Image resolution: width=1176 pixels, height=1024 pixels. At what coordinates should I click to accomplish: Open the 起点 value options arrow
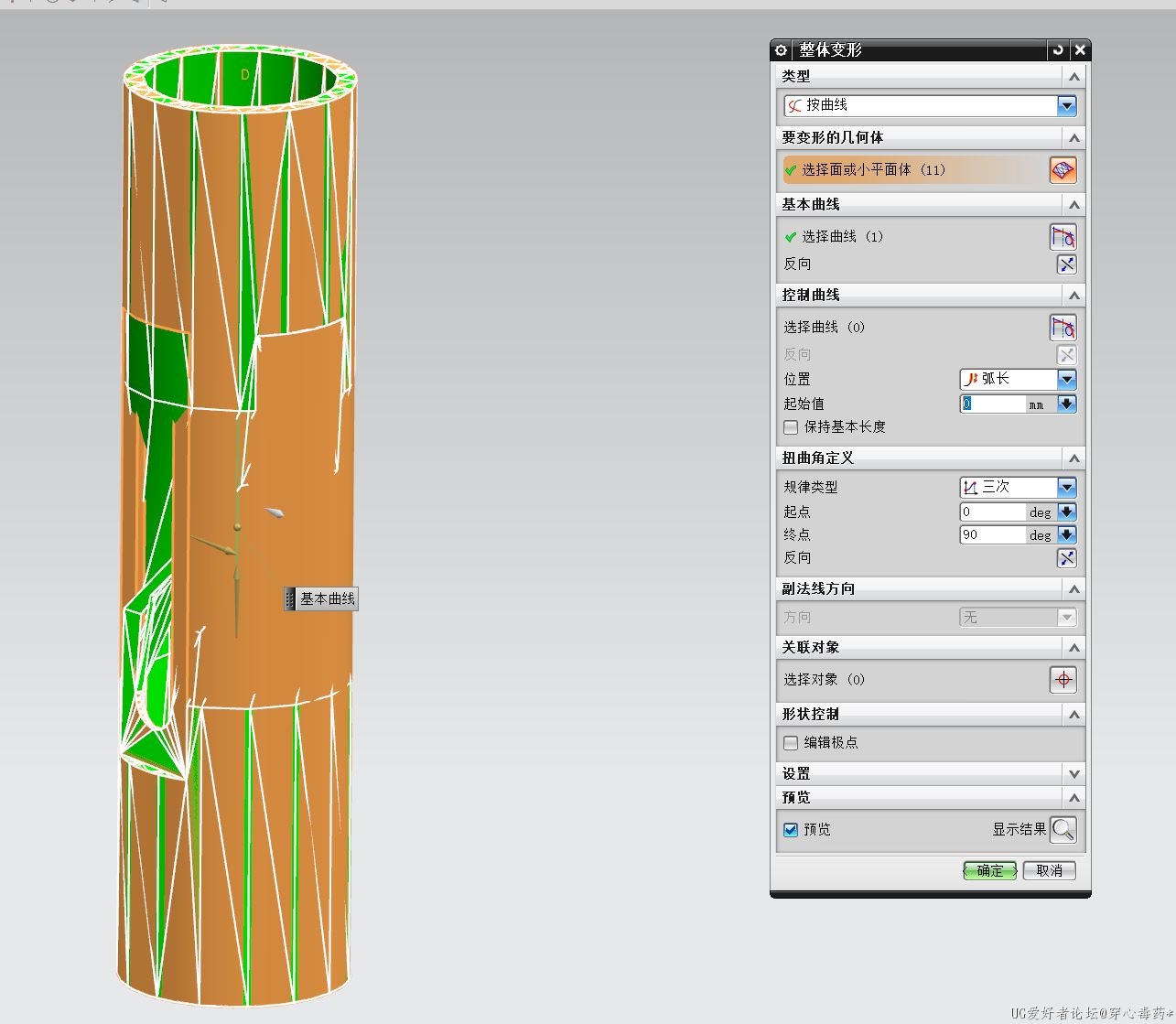coord(1066,512)
